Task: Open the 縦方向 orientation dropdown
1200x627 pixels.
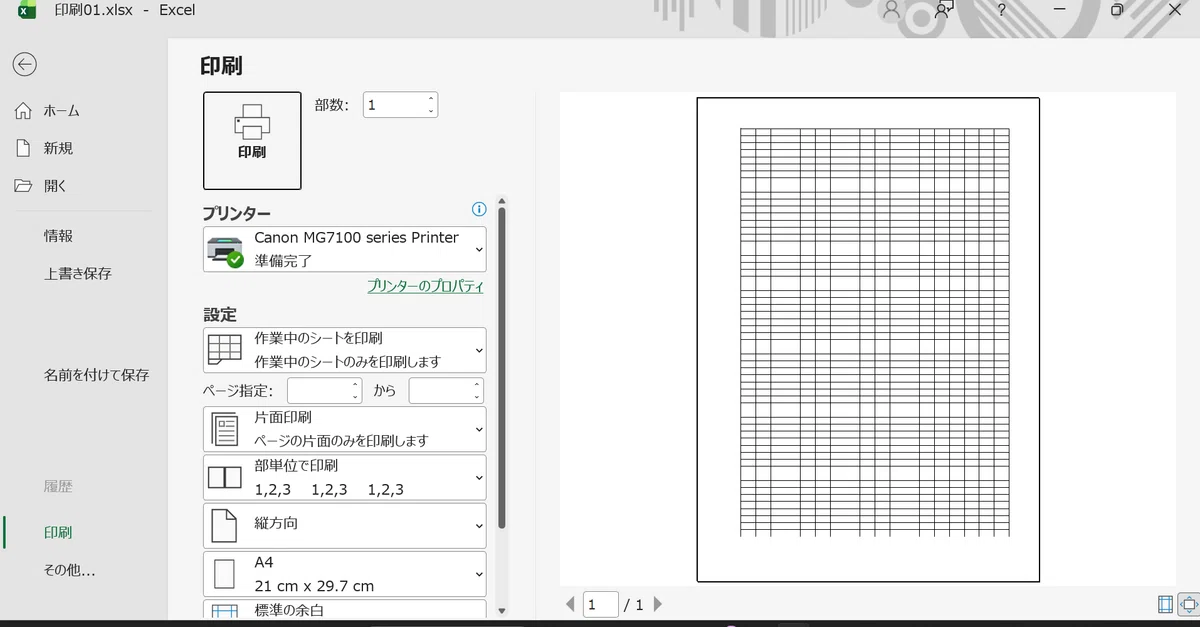Action: click(345, 525)
